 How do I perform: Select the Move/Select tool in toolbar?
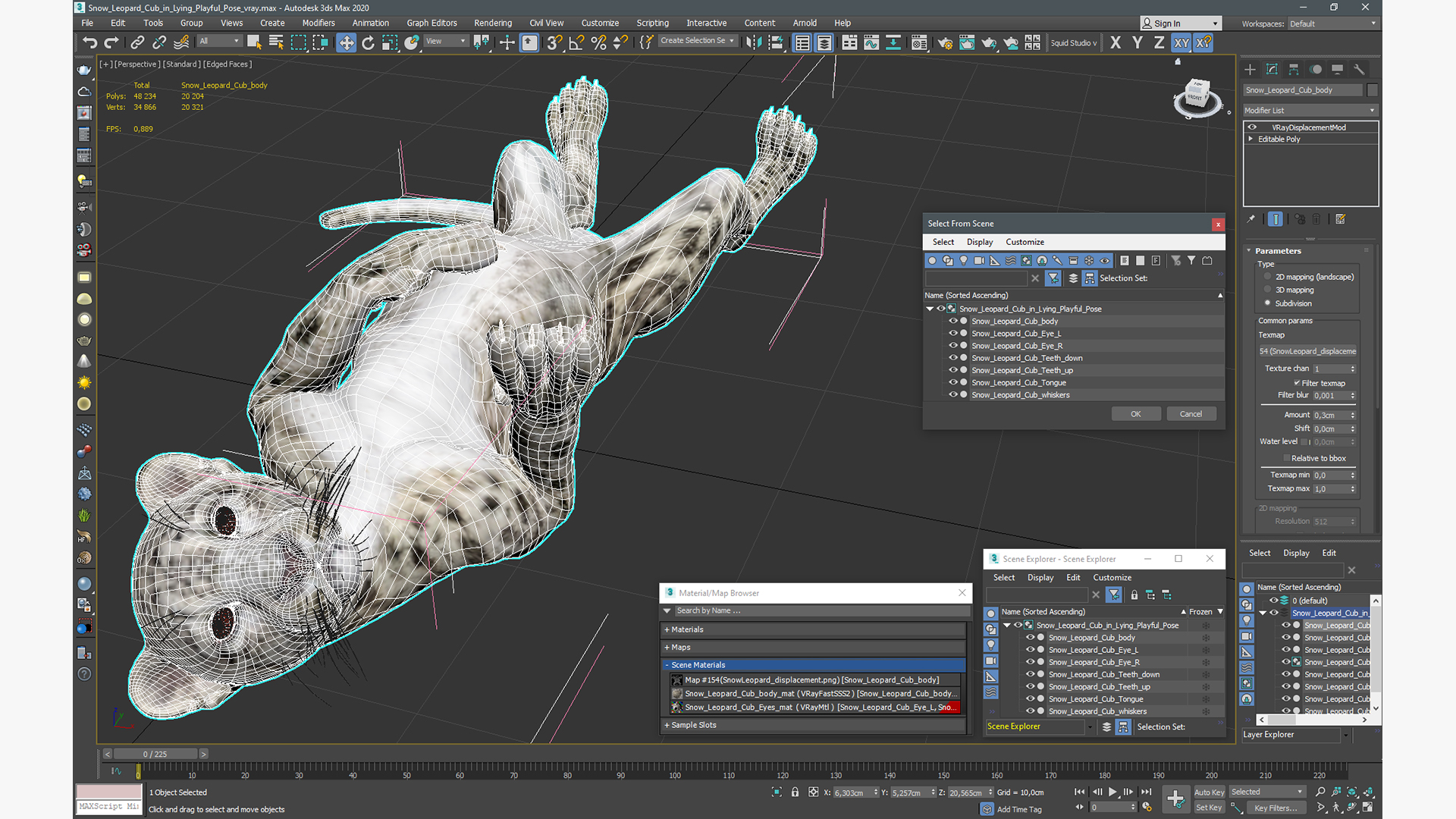[344, 42]
